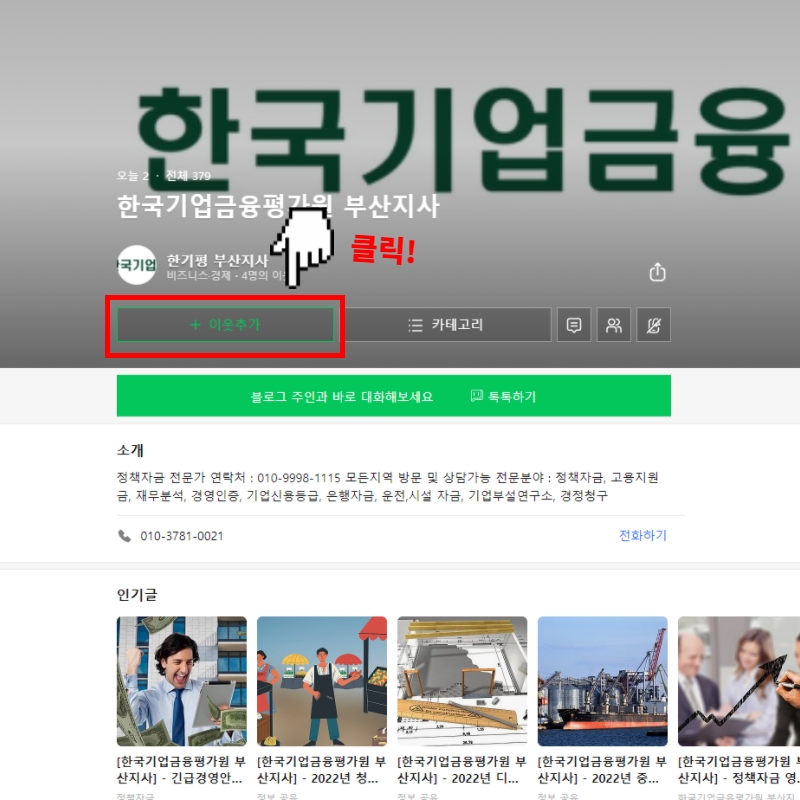Click the 전화하기 call link
This screenshot has height=800, width=800.
(x=642, y=535)
